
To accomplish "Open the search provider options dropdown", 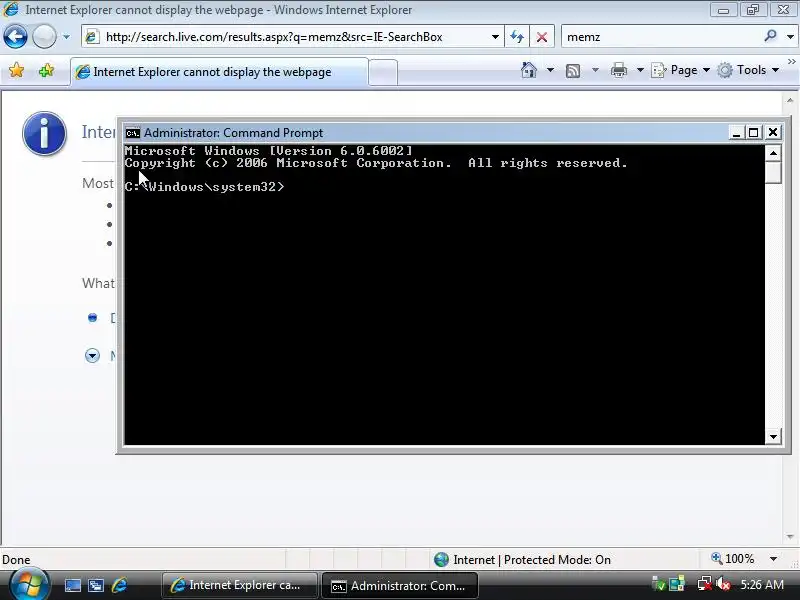I will click(790, 37).
